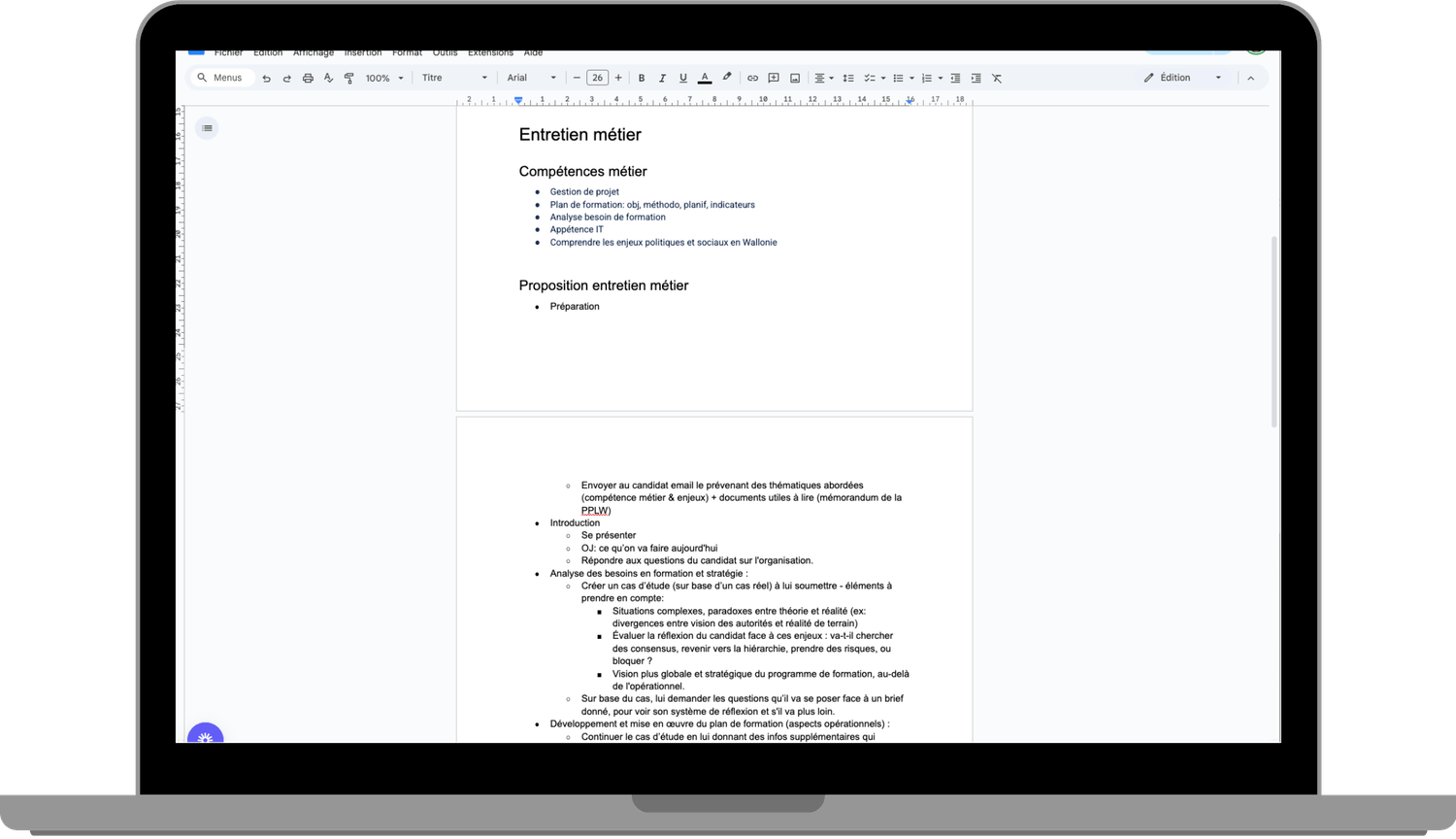Run spelling and grammar check

click(x=328, y=79)
